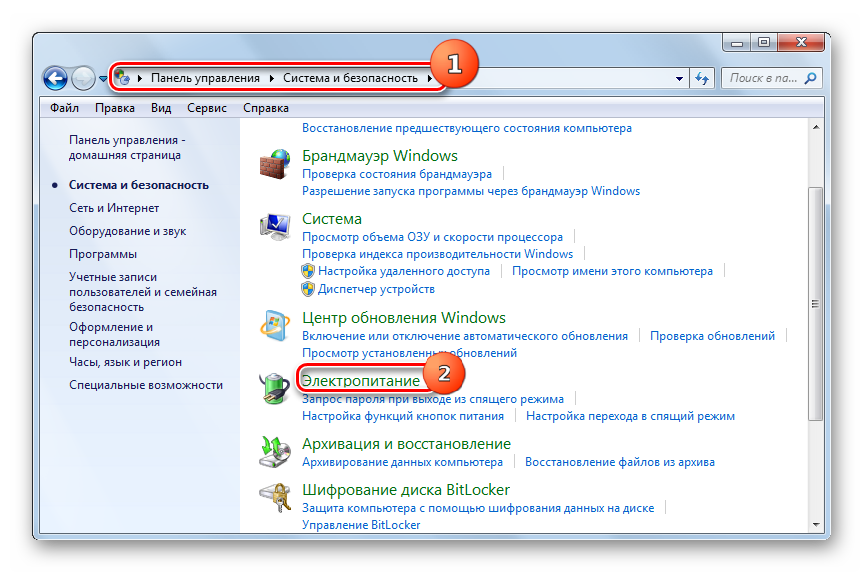This screenshot has height=573, width=864.
Task: Click the vertical scrollbar thumb
Action: [816, 304]
